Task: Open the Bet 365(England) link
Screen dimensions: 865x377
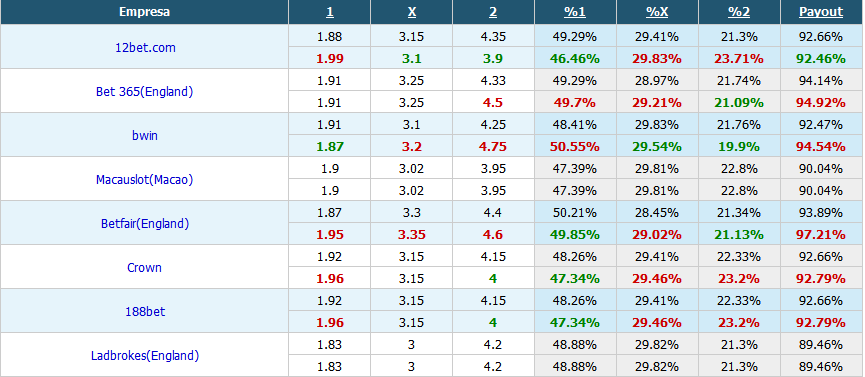Action: coord(145,92)
